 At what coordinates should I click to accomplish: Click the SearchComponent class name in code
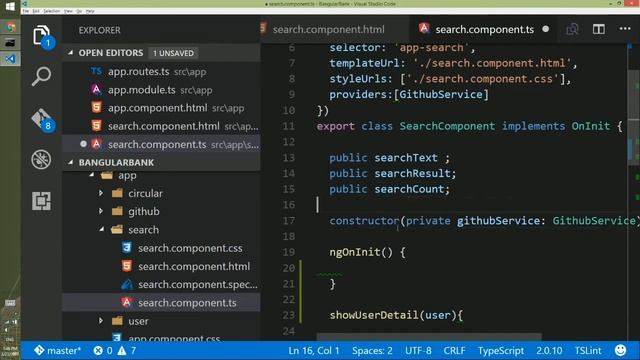pyautogui.click(x=447, y=126)
